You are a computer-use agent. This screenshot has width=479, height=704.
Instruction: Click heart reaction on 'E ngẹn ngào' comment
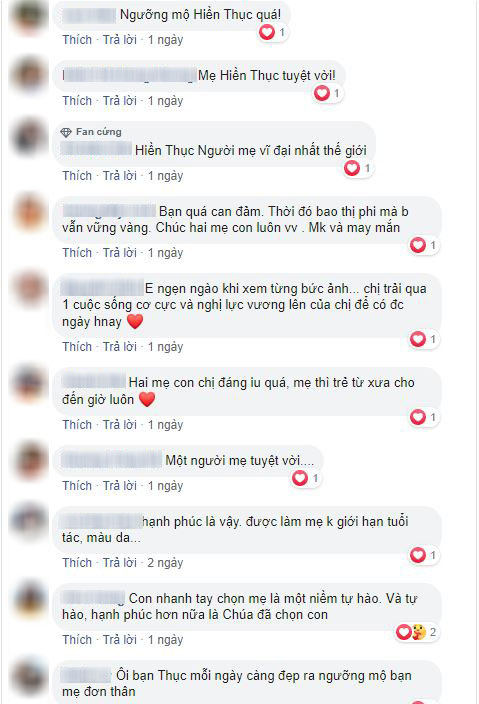pyautogui.click(x=418, y=339)
